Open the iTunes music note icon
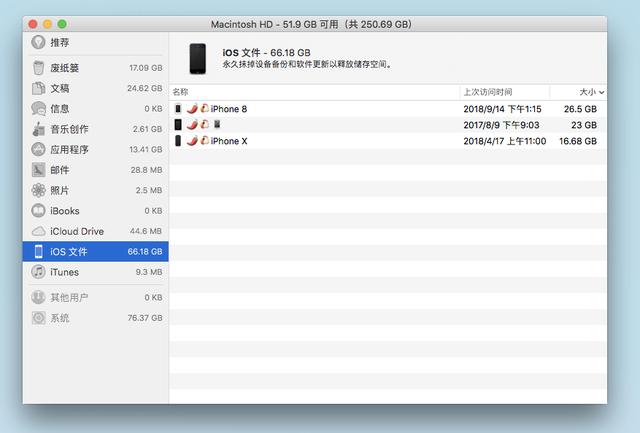Viewport: 640px width, 433px height. click(x=38, y=272)
